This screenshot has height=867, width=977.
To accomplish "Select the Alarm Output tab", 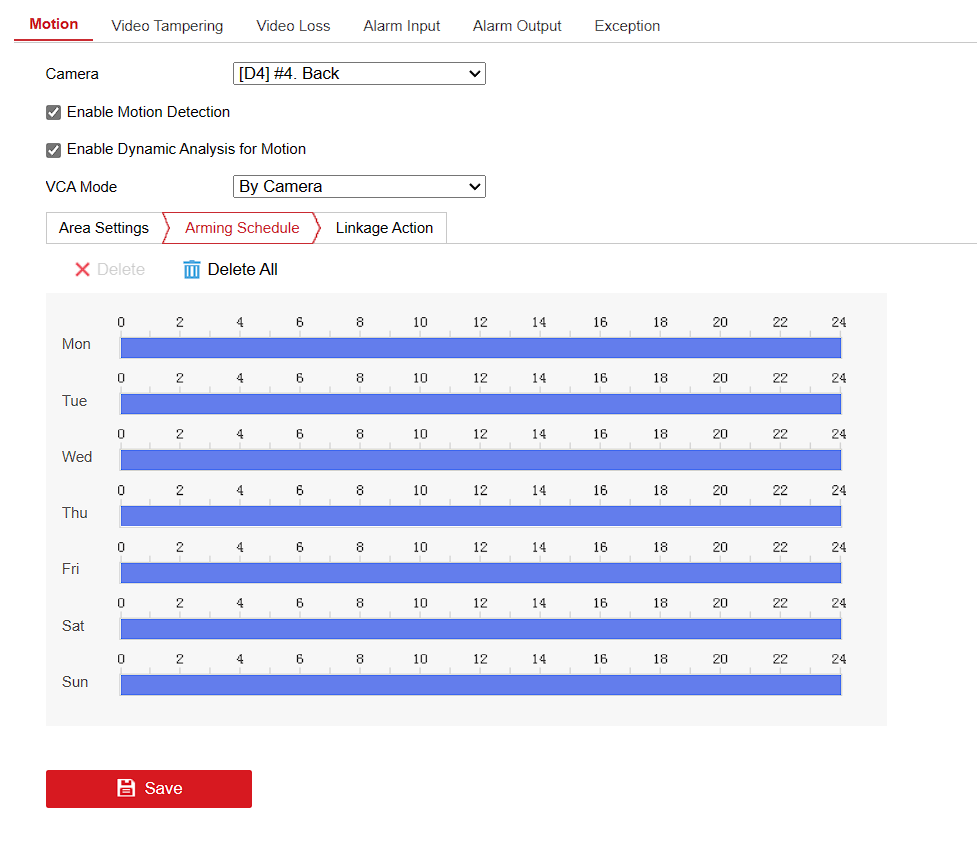I will coord(517,26).
